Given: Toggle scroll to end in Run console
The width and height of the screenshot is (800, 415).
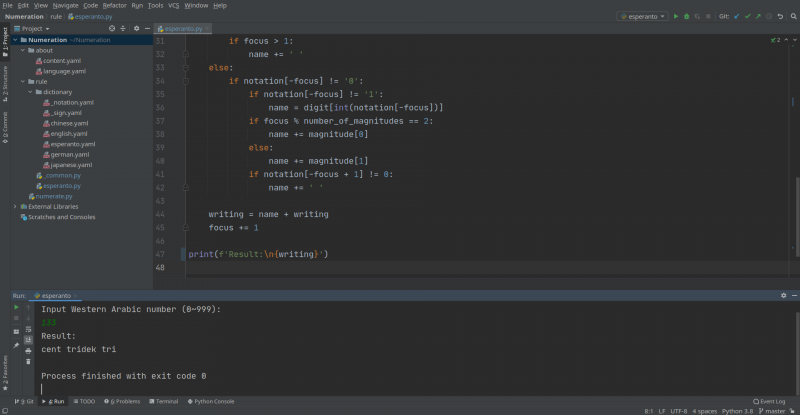Looking at the screenshot, I should [28, 340].
